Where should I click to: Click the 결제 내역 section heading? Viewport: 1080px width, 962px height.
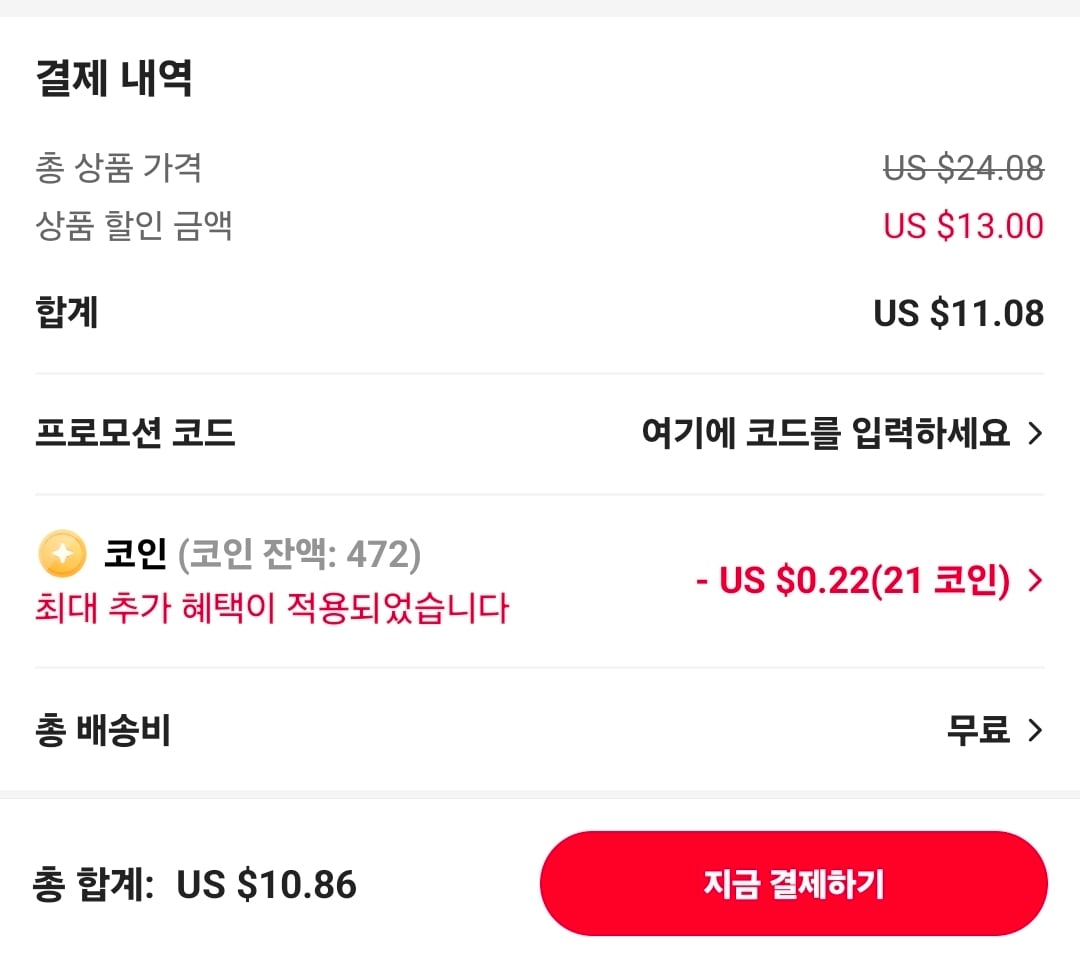point(114,79)
